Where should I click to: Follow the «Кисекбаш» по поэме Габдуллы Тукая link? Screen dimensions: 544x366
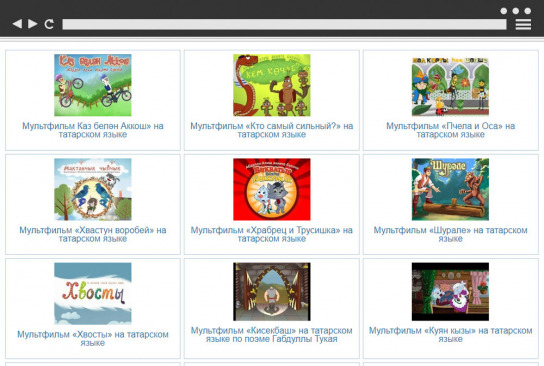[x=272, y=334]
